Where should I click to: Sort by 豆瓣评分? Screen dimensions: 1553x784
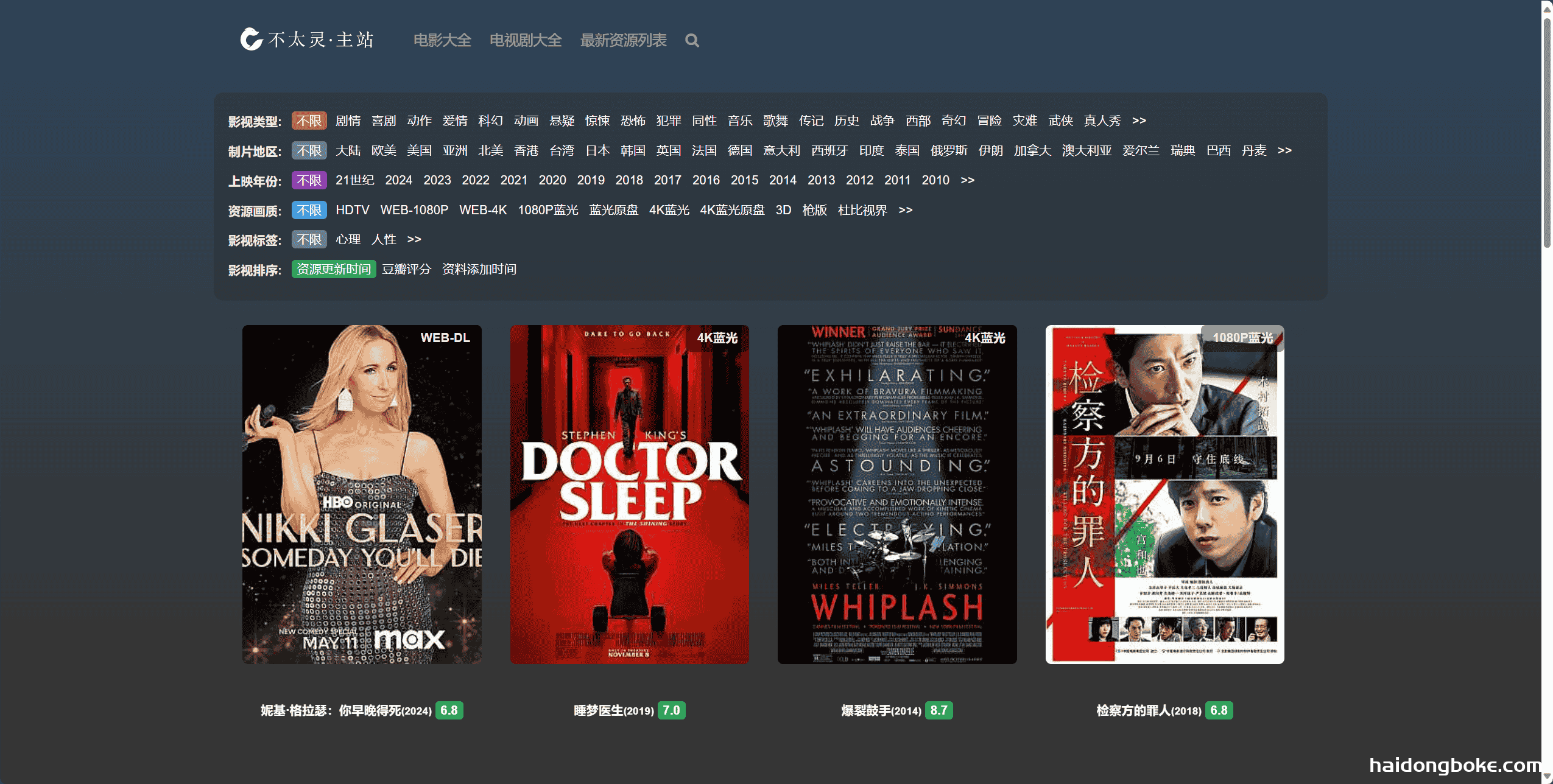click(x=407, y=269)
